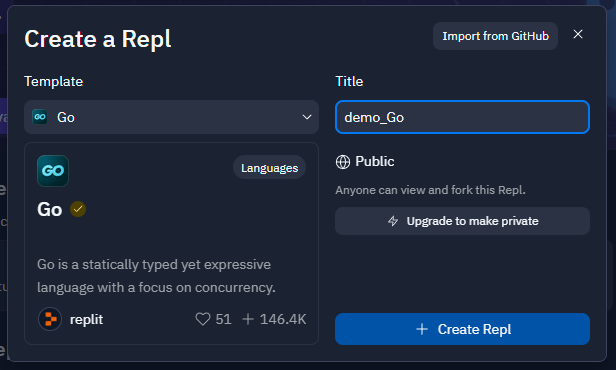Open the replit author link

86,319
